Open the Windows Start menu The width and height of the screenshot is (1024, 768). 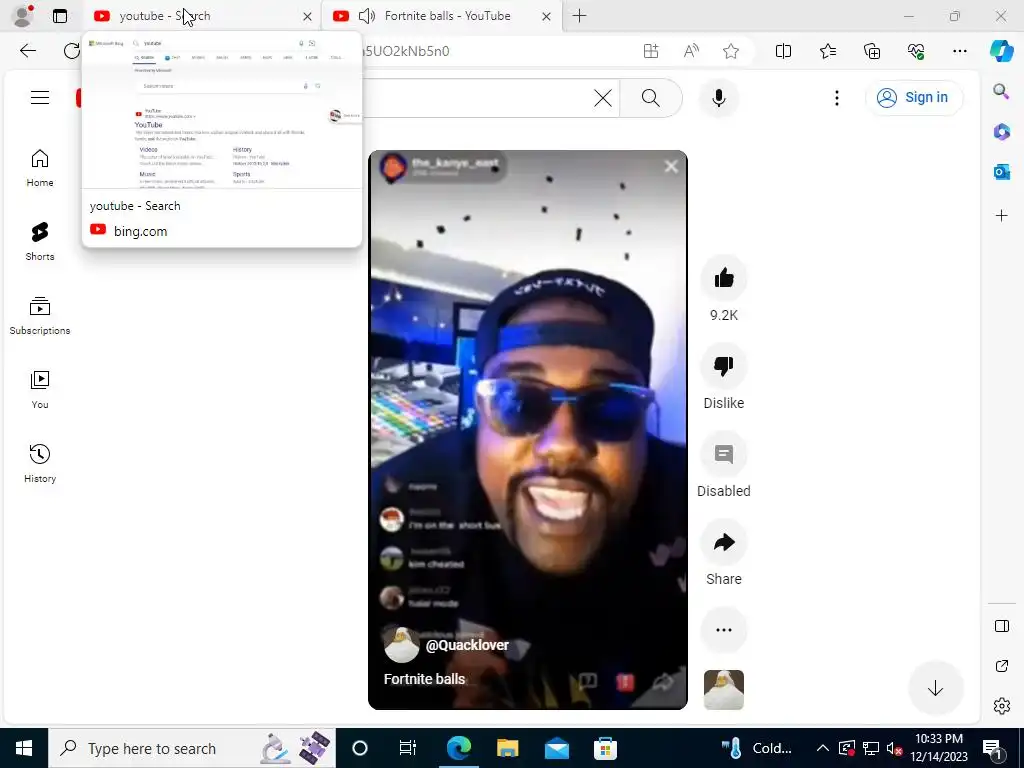[x=24, y=748]
